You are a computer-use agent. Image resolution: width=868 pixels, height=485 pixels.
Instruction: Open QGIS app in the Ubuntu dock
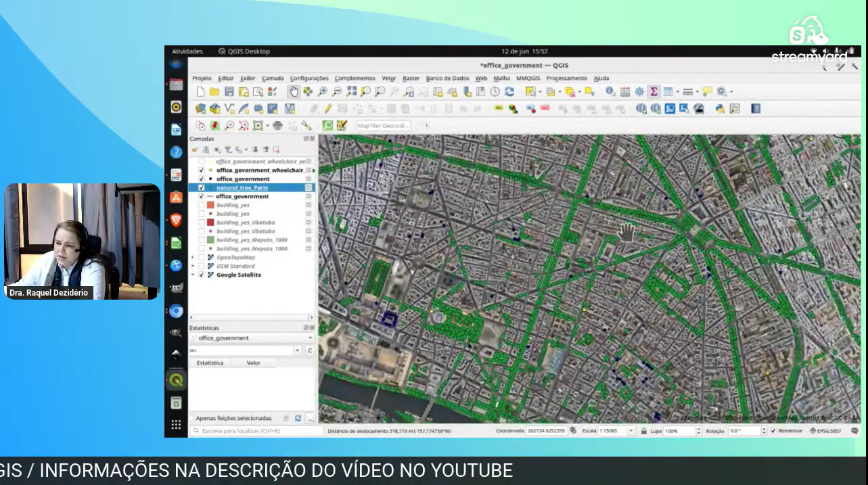pos(176,380)
